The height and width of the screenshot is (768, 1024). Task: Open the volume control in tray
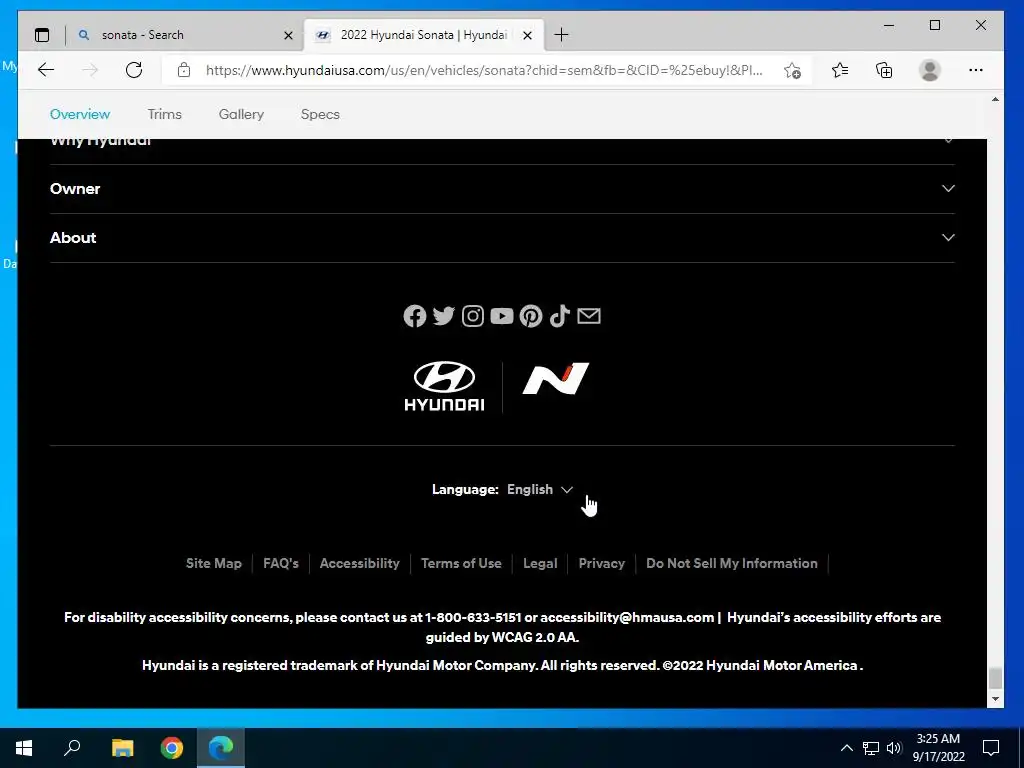point(894,748)
